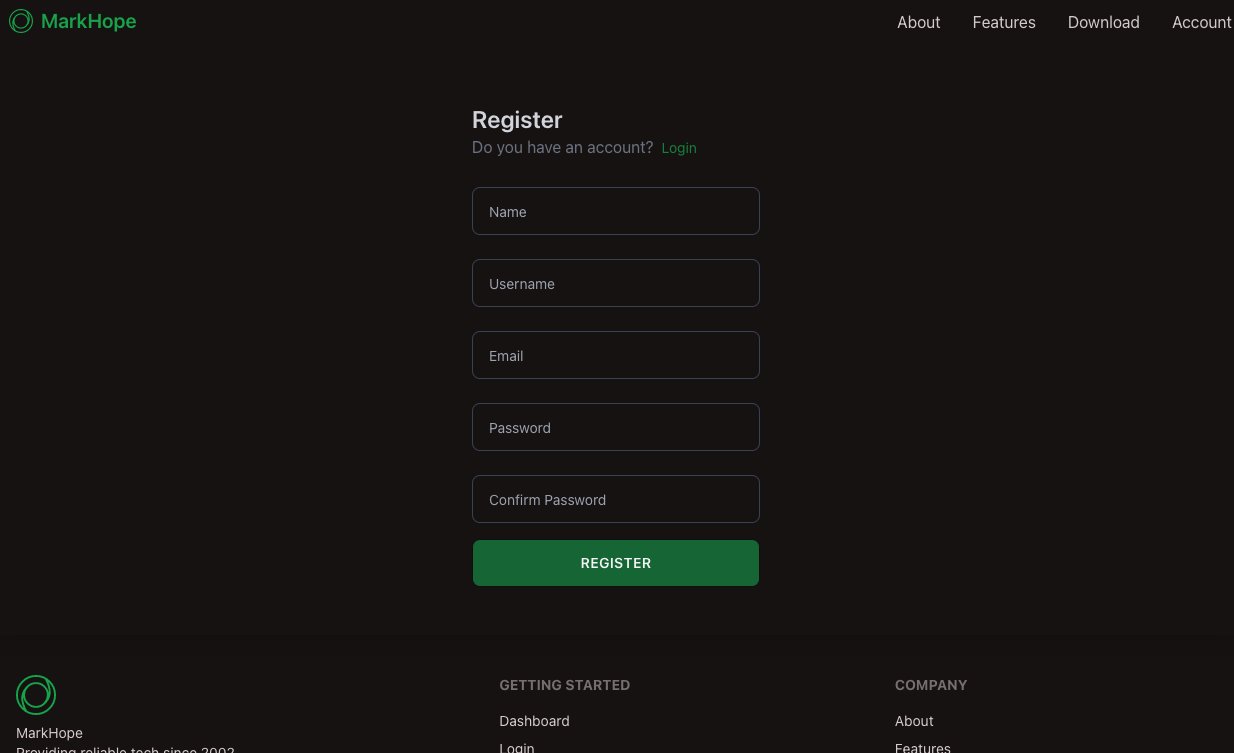Open the About page from the navigation bar
Viewport: 1234px width, 753px height.
pos(918,22)
